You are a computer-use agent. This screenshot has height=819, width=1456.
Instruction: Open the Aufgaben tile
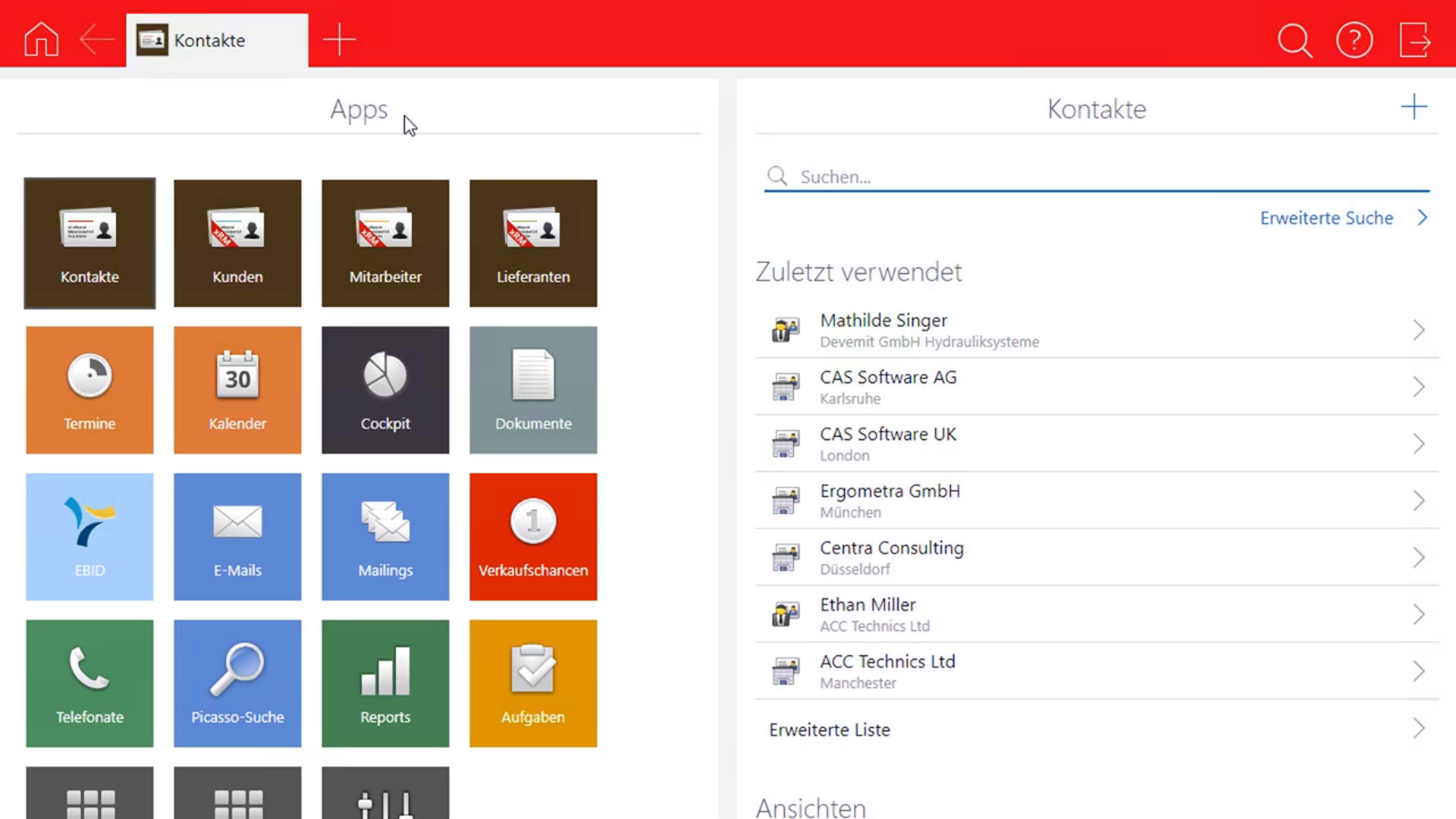point(533,683)
